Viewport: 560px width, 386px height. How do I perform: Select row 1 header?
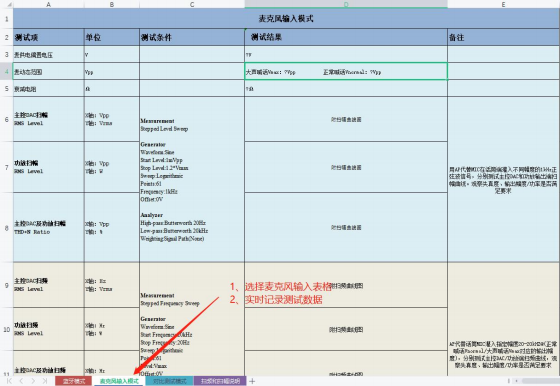click(x=6, y=19)
